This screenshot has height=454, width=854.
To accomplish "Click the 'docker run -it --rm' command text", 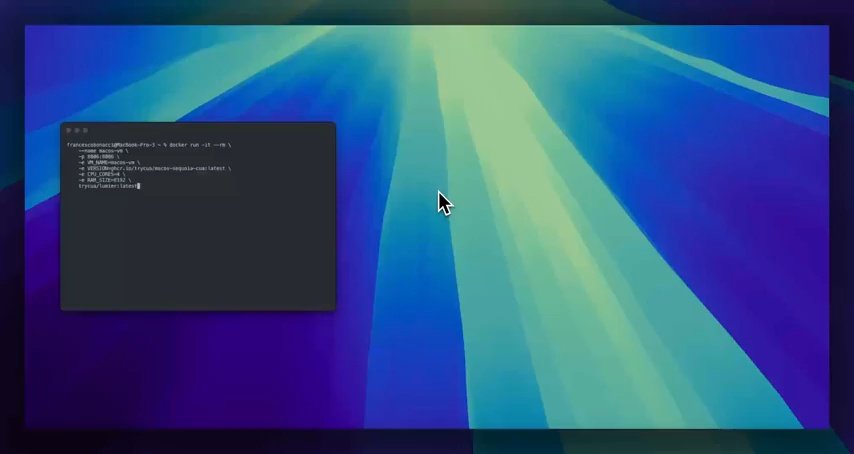I will tap(200, 145).
